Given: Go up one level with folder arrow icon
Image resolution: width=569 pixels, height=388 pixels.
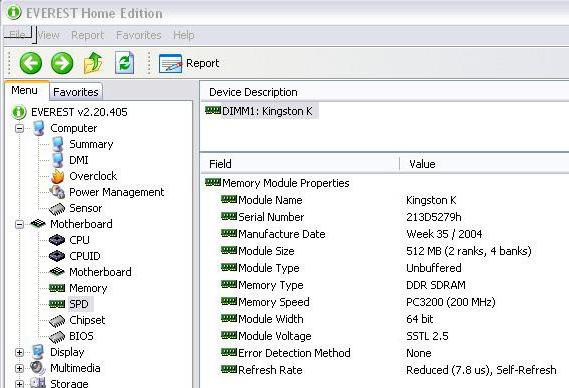Looking at the screenshot, I should (93, 63).
